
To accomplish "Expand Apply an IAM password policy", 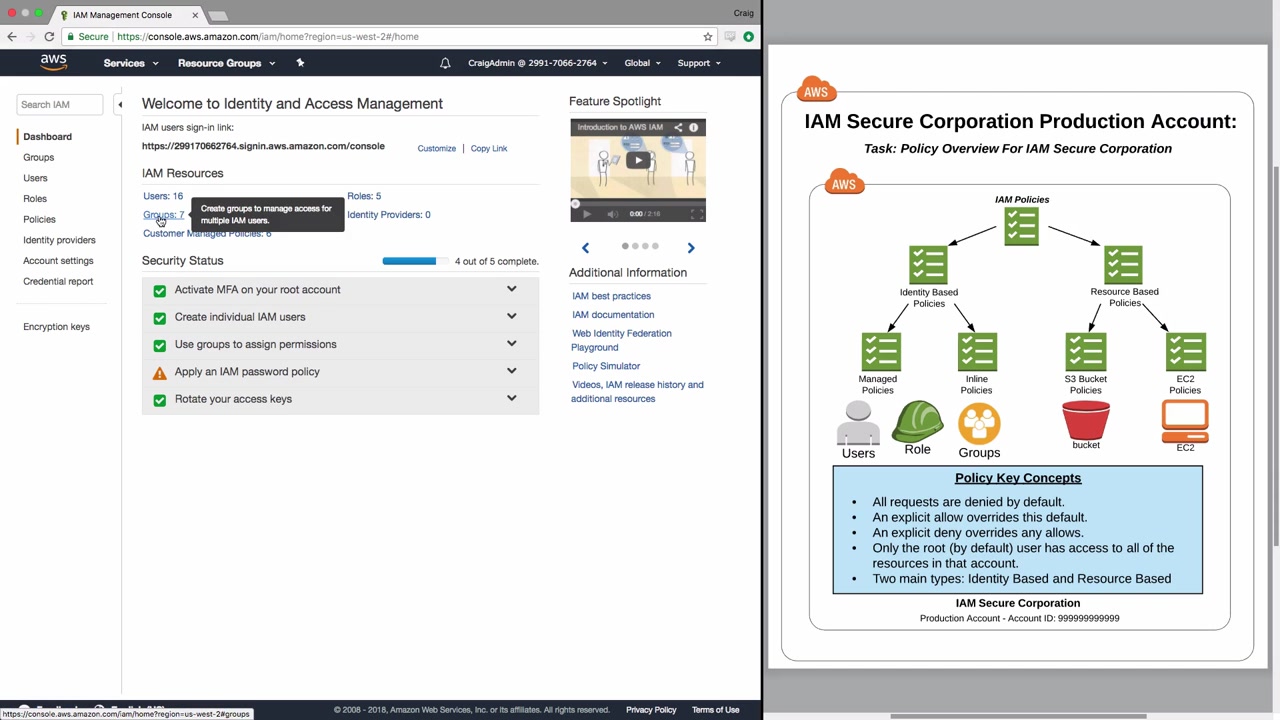I will [x=511, y=371].
